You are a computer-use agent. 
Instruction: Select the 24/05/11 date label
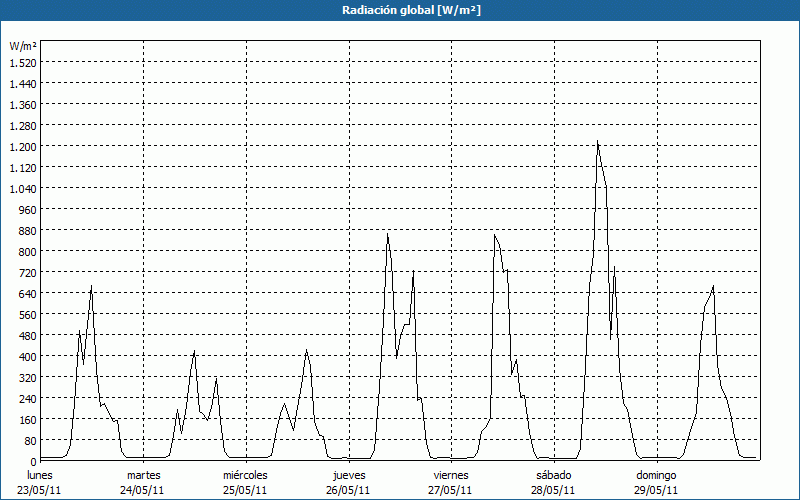point(142,490)
